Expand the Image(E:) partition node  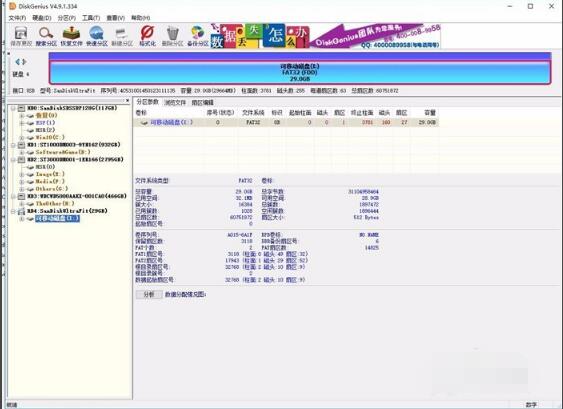click(22, 175)
